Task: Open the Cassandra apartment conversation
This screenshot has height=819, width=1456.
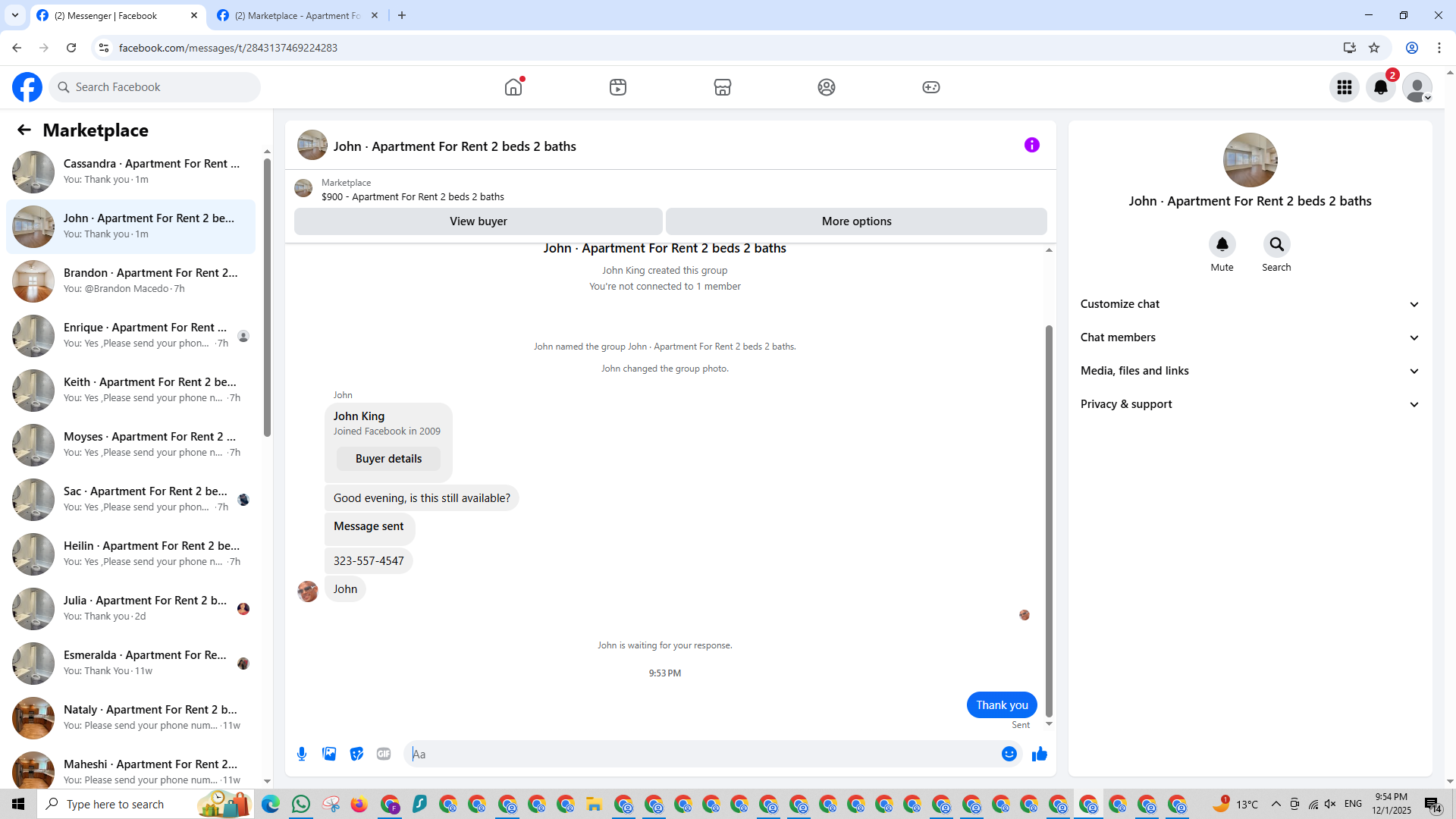Action: pos(130,171)
